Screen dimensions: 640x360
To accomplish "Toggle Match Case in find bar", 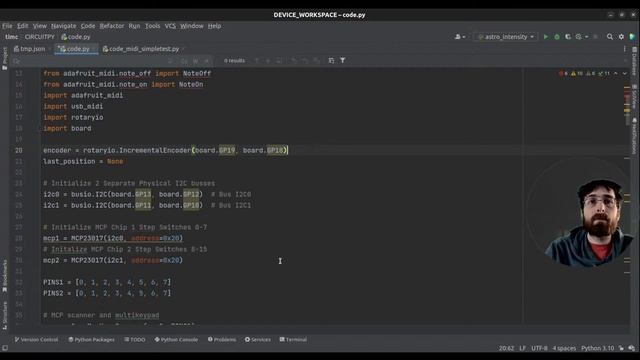I will pos(184,61).
